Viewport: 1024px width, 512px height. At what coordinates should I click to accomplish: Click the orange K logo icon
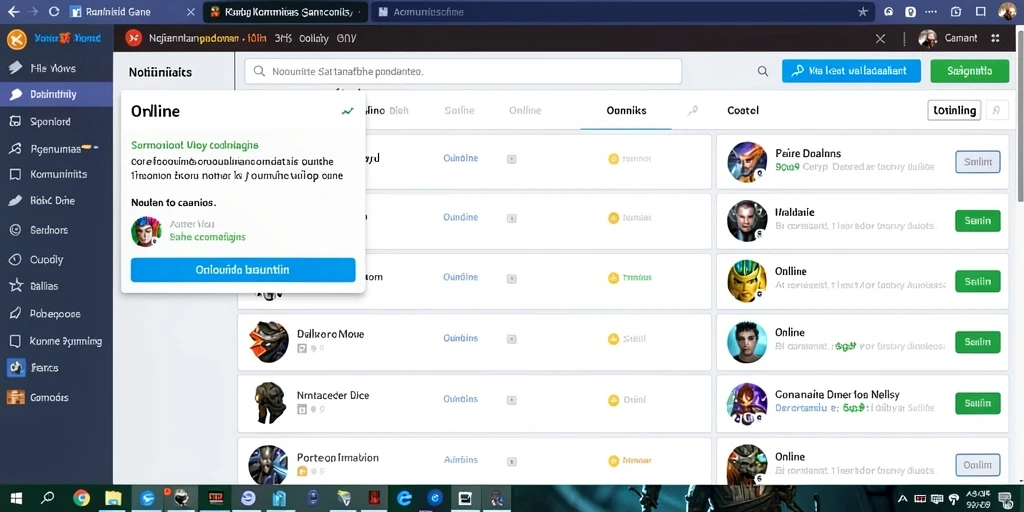click(x=16, y=39)
